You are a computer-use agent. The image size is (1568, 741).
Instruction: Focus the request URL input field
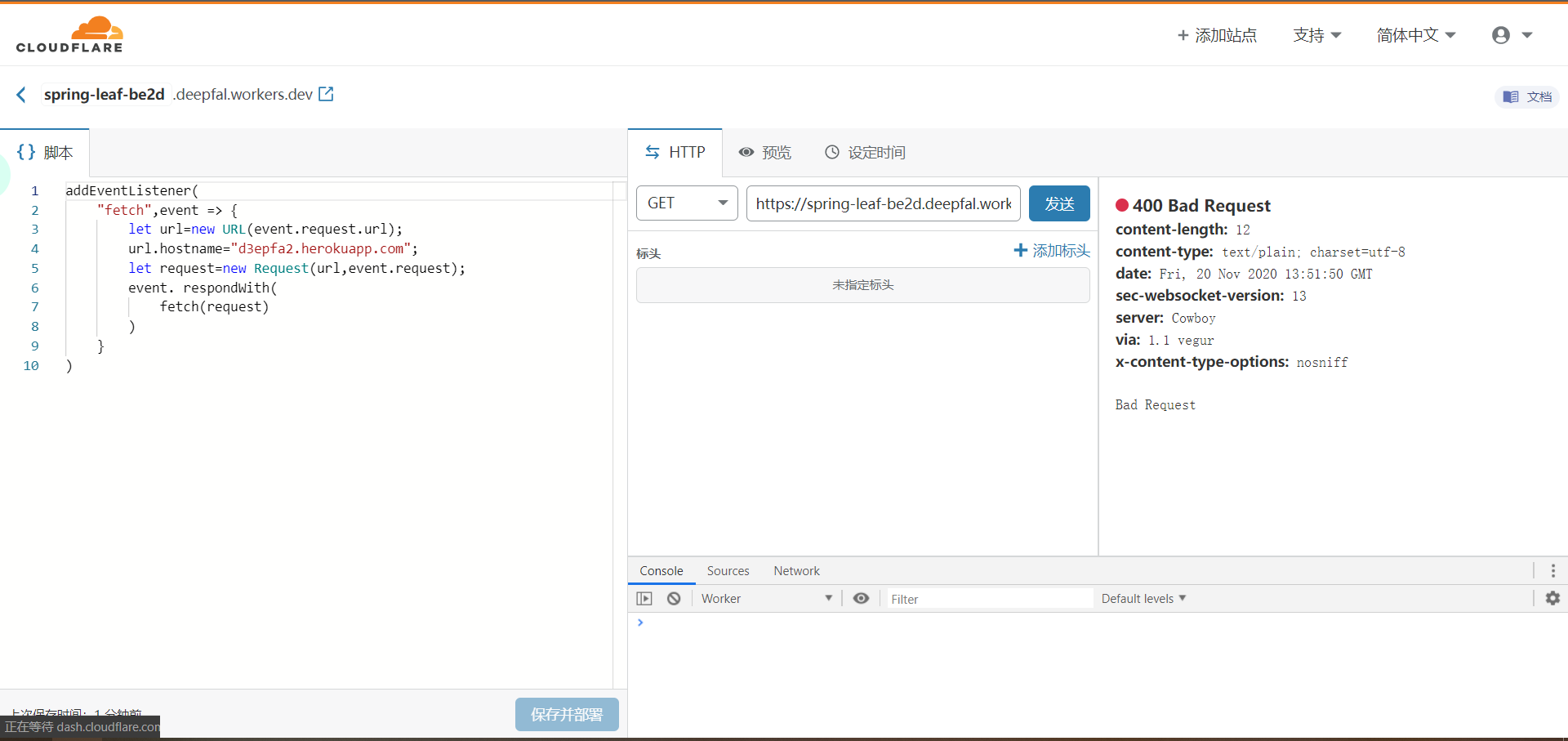884,203
